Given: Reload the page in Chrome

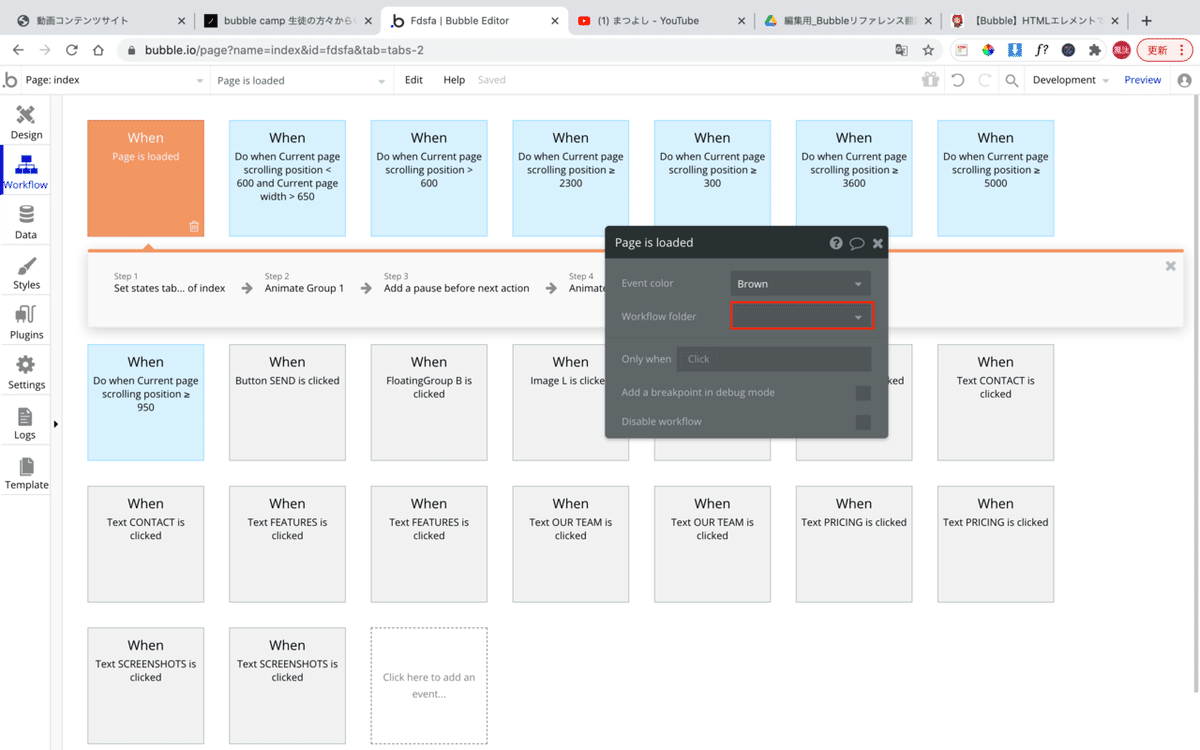Looking at the screenshot, I should pyautogui.click(x=72, y=50).
